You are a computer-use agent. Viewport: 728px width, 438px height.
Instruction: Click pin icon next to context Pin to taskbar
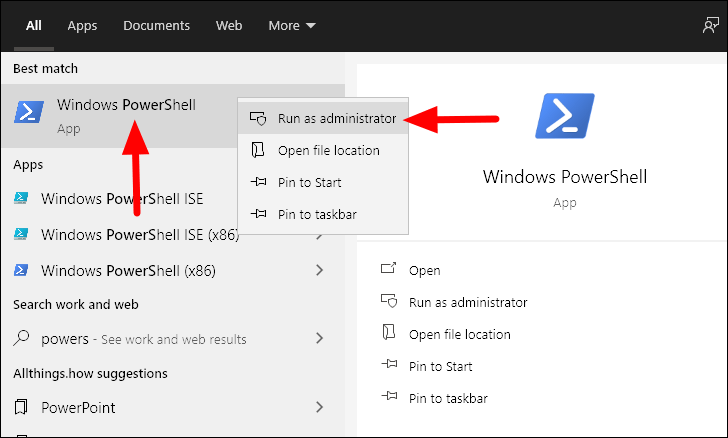[259, 214]
